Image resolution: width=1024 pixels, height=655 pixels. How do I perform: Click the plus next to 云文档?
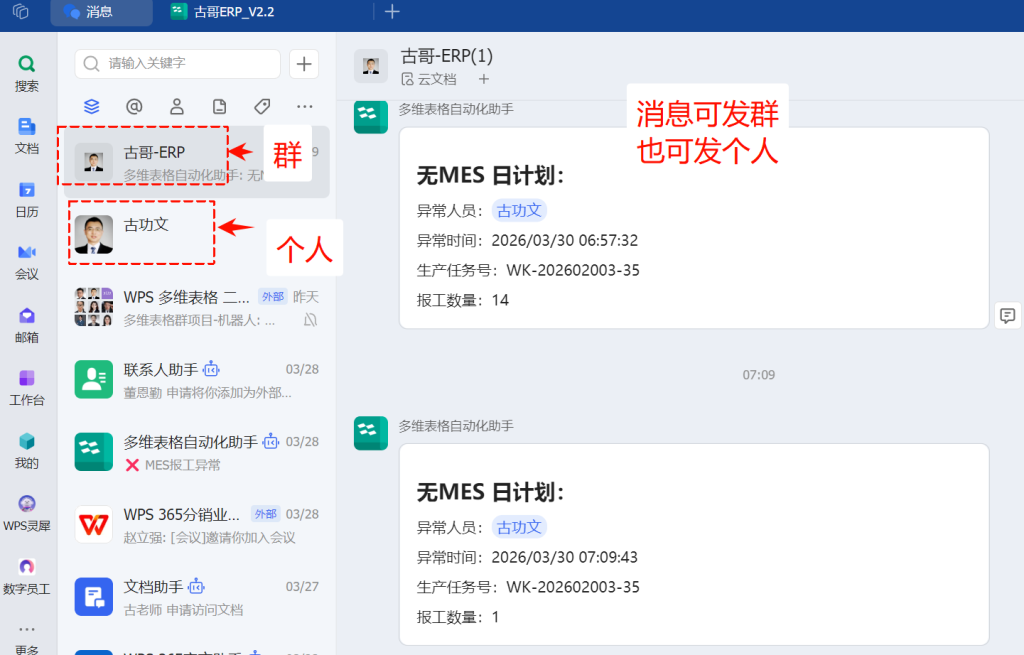[483, 79]
